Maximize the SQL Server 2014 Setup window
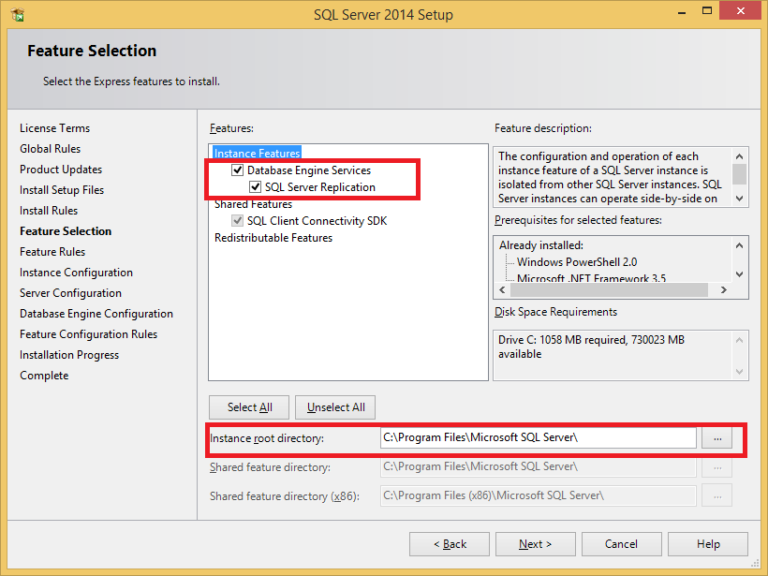Viewport: 768px width, 576px height. click(x=707, y=11)
